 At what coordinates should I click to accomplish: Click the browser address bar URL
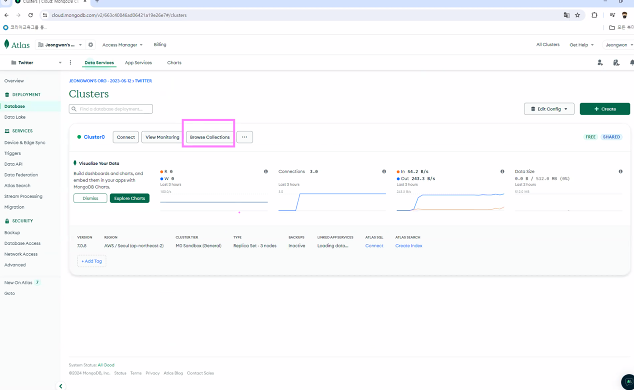point(119,15)
